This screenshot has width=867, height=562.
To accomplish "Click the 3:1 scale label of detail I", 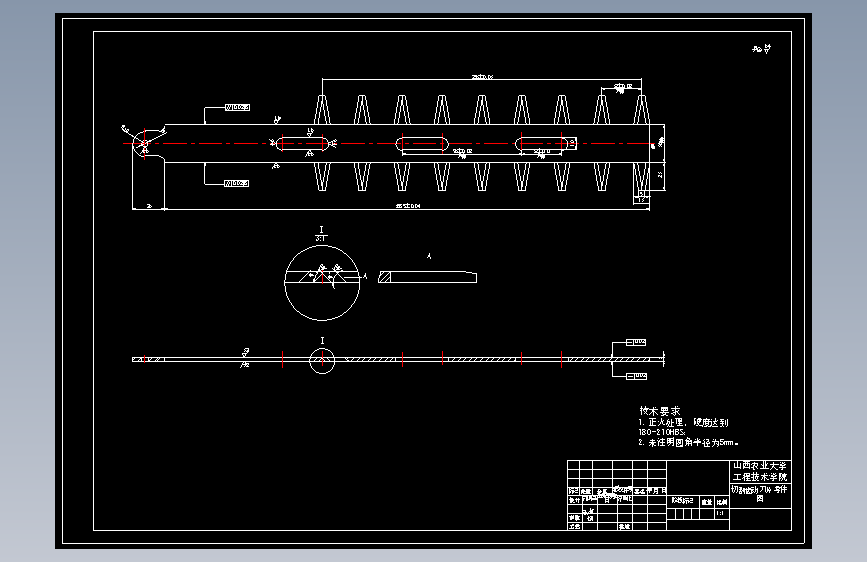I will tap(321, 238).
